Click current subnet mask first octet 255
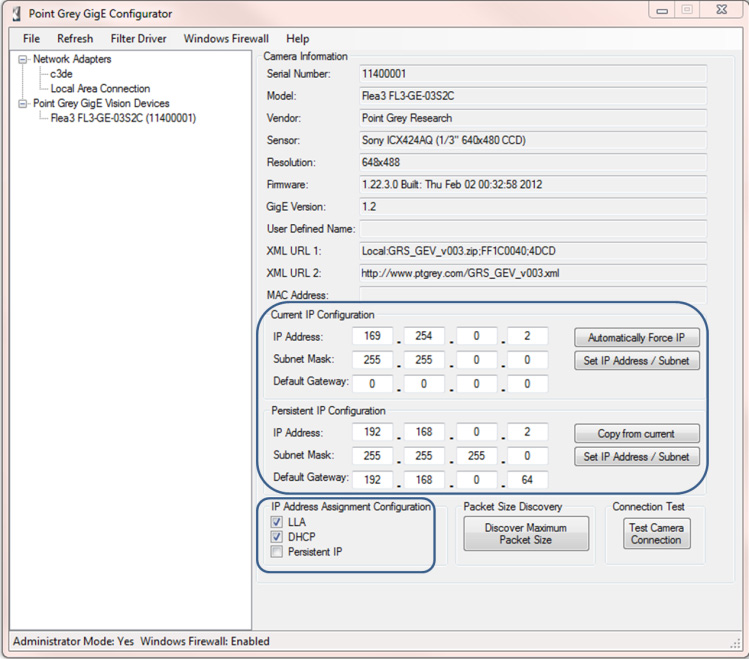 373,360
